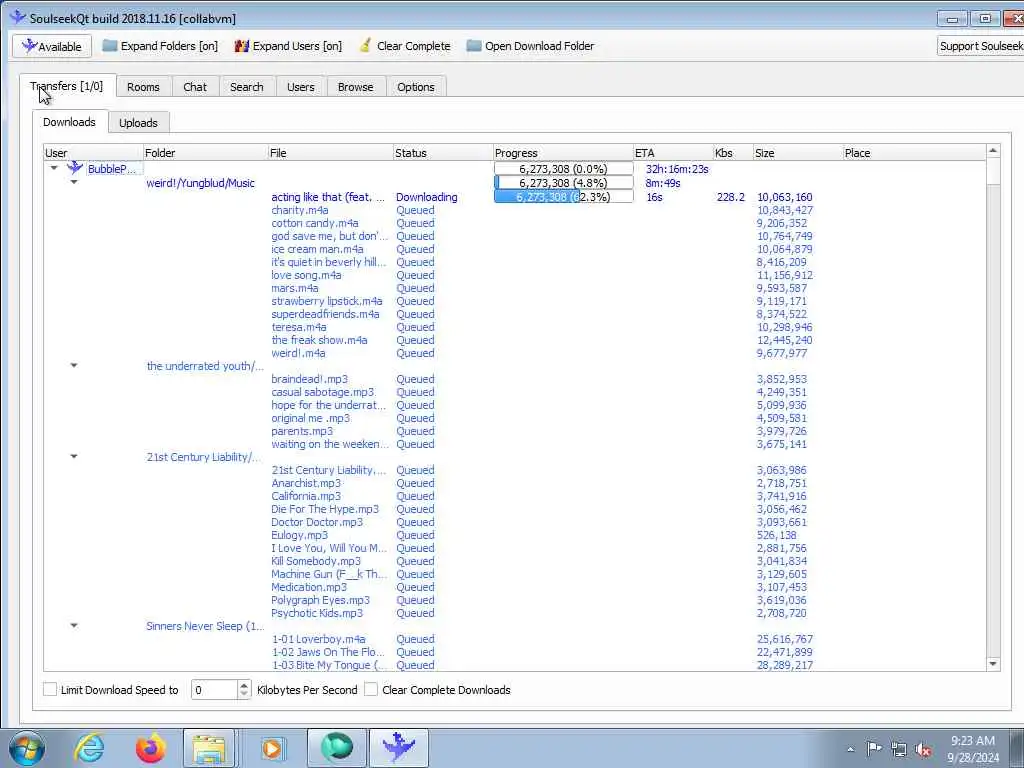The width and height of the screenshot is (1024, 768).
Task: Show hidden system tray icons arrow
Action: coord(850,749)
